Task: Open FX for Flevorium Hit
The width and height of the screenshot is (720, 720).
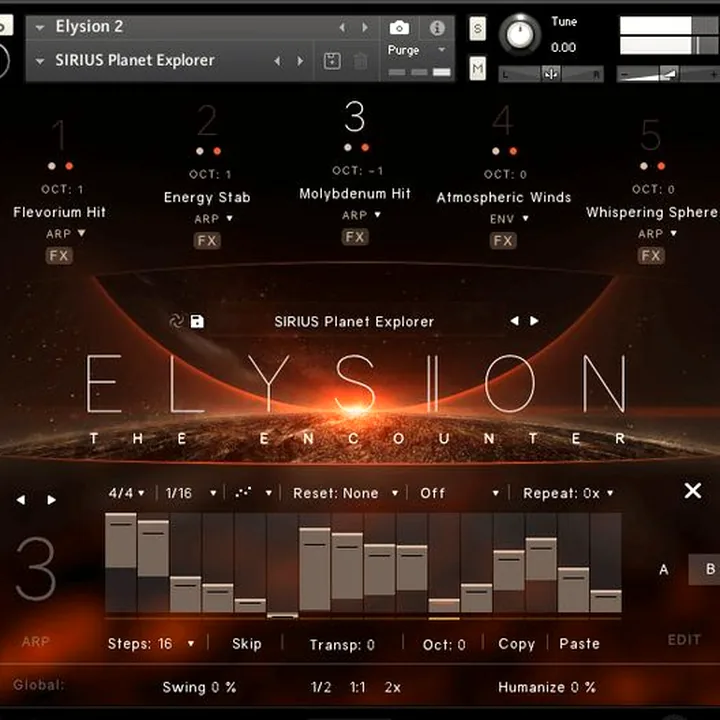Action: 59,256
